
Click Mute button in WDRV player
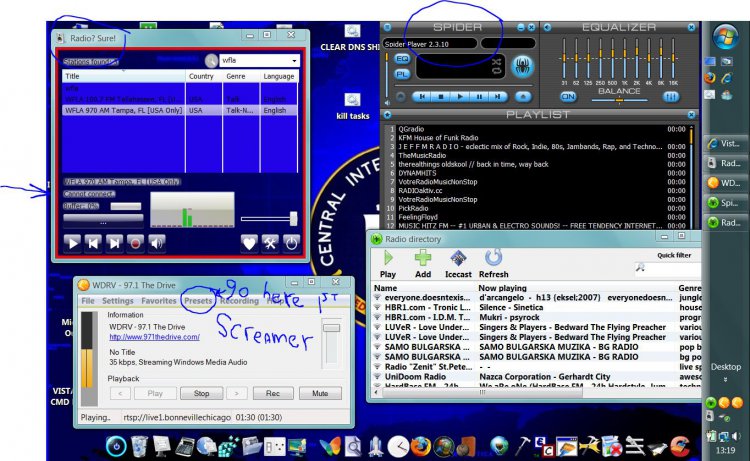click(x=320, y=393)
